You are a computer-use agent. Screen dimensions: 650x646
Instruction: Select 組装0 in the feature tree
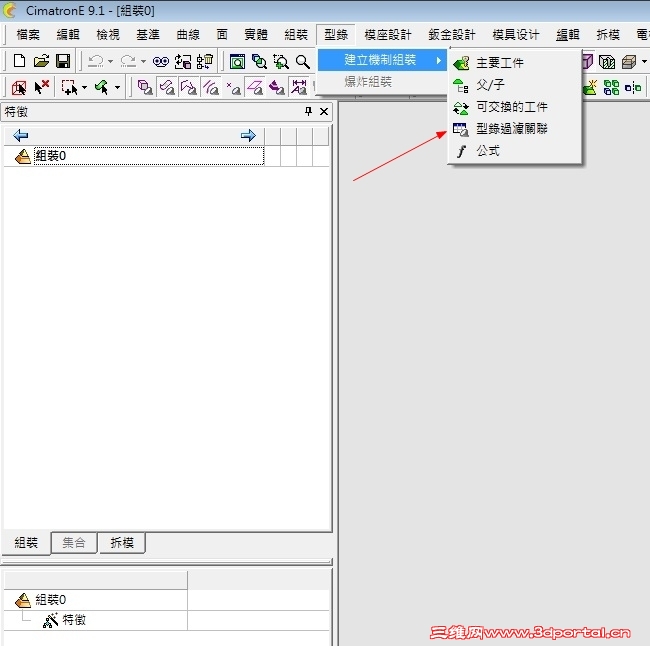pos(51,156)
